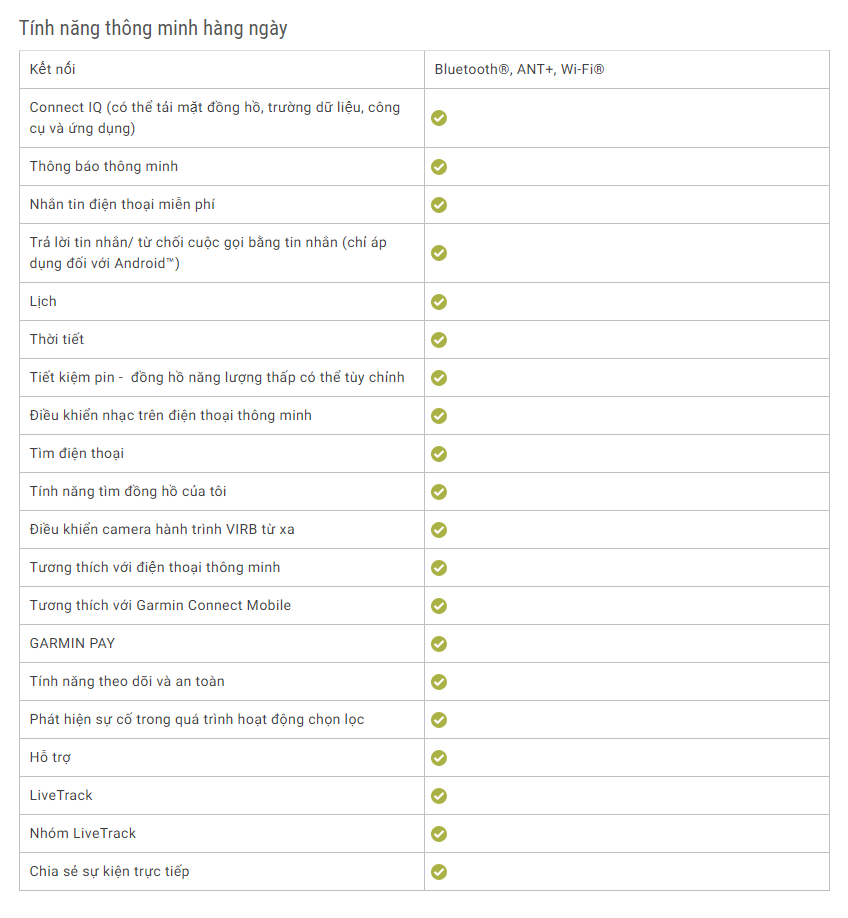The height and width of the screenshot is (918, 848).
Task: Click the Phát hiện sự cố feature label
Action: pyautogui.click(x=197, y=720)
